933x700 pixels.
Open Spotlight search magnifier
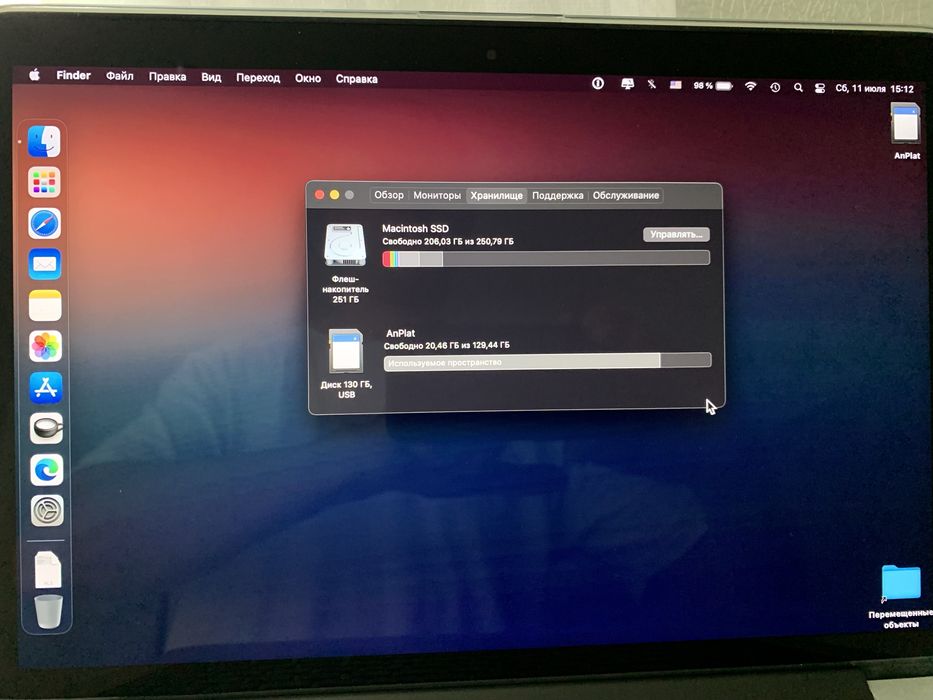coord(798,88)
